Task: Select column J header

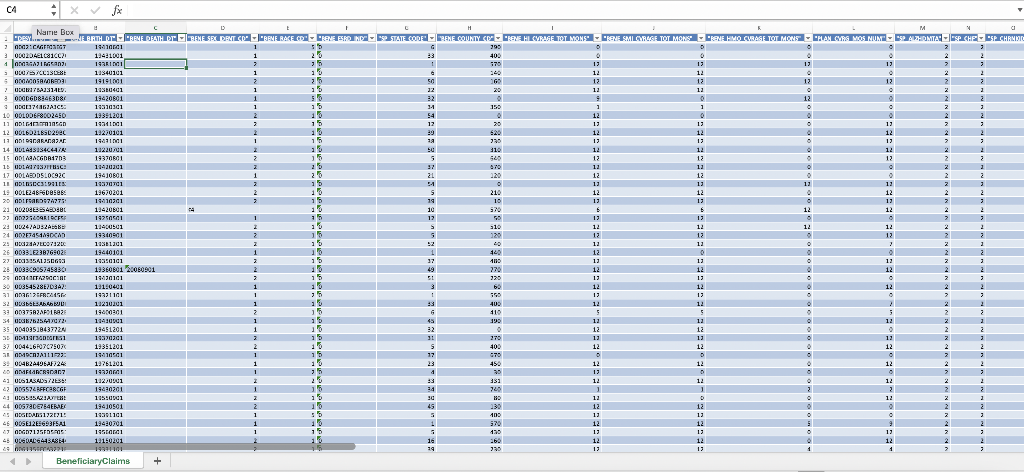Action: coord(653,28)
